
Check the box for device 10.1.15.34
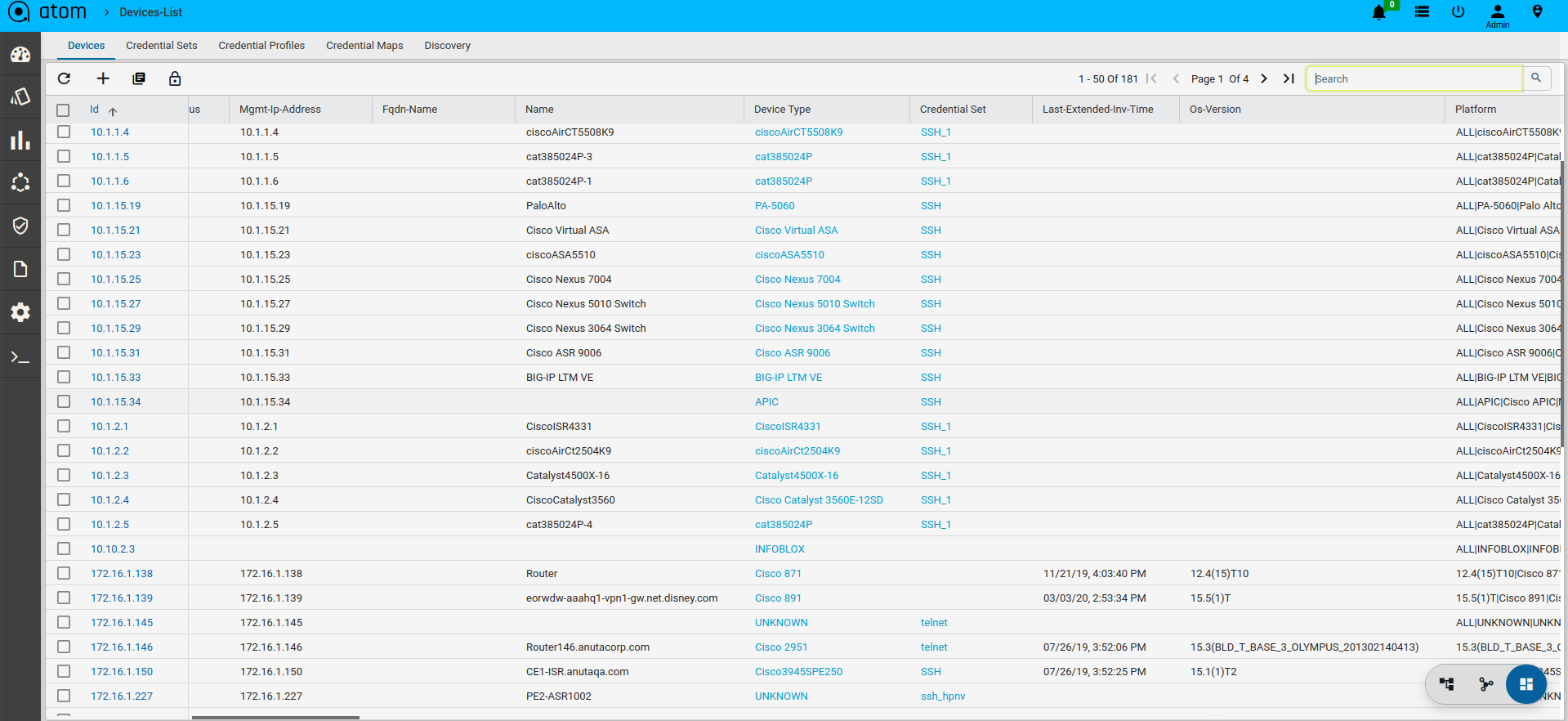[64, 401]
